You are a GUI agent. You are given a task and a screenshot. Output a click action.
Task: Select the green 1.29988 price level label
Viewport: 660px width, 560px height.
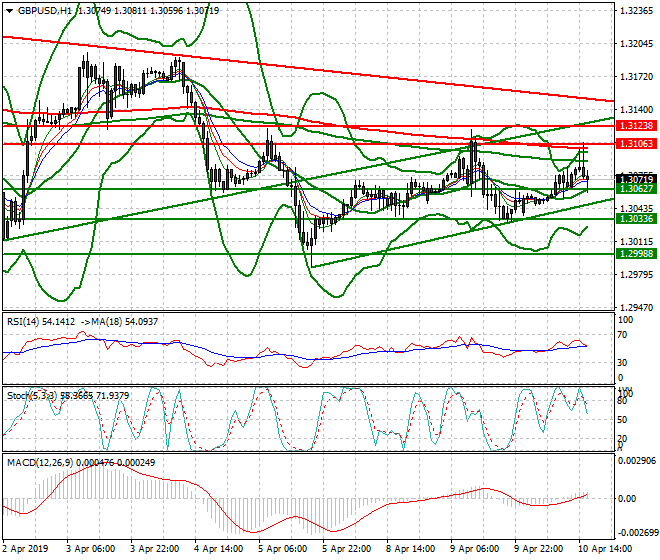pyautogui.click(x=636, y=254)
